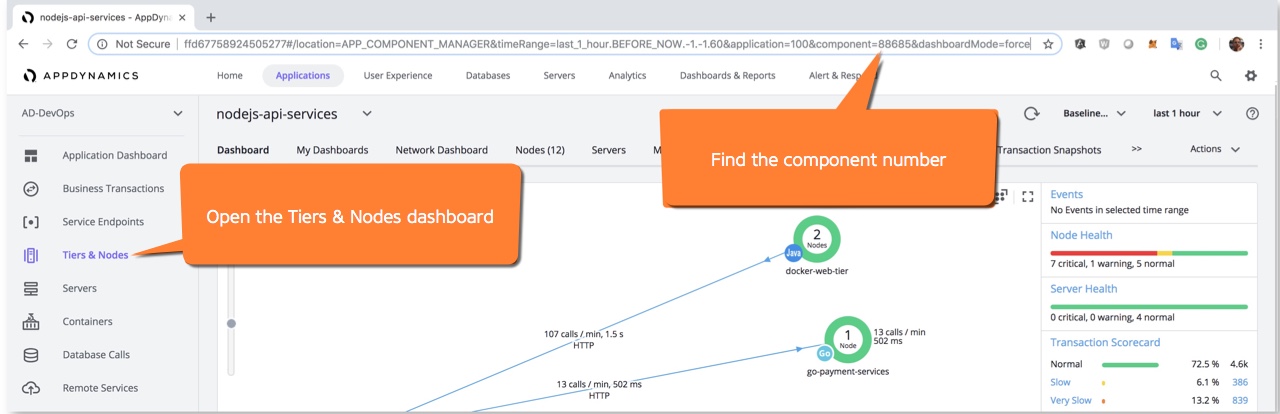Open the Application Dashboard sidebar icon
This screenshot has width=1280, height=414.
(31, 155)
